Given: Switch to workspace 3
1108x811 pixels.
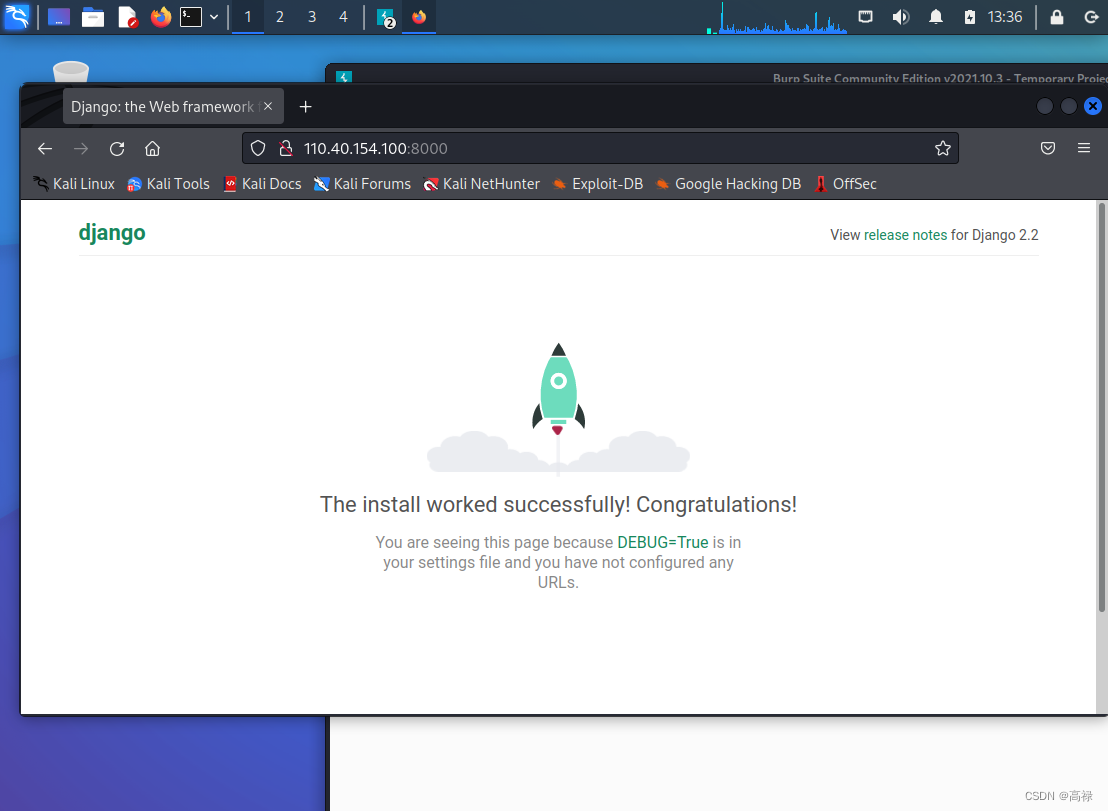Looking at the screenshot, I should coord(312,17).
